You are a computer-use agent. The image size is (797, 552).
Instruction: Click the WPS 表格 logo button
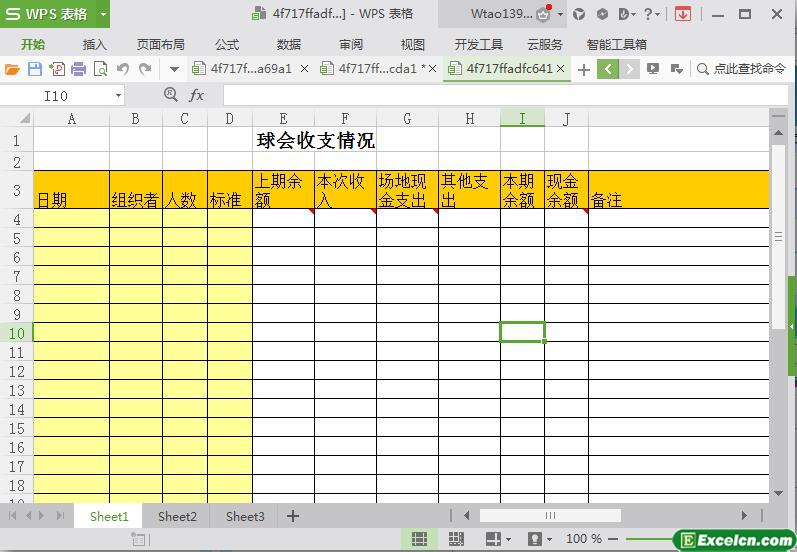click(49, 14)
